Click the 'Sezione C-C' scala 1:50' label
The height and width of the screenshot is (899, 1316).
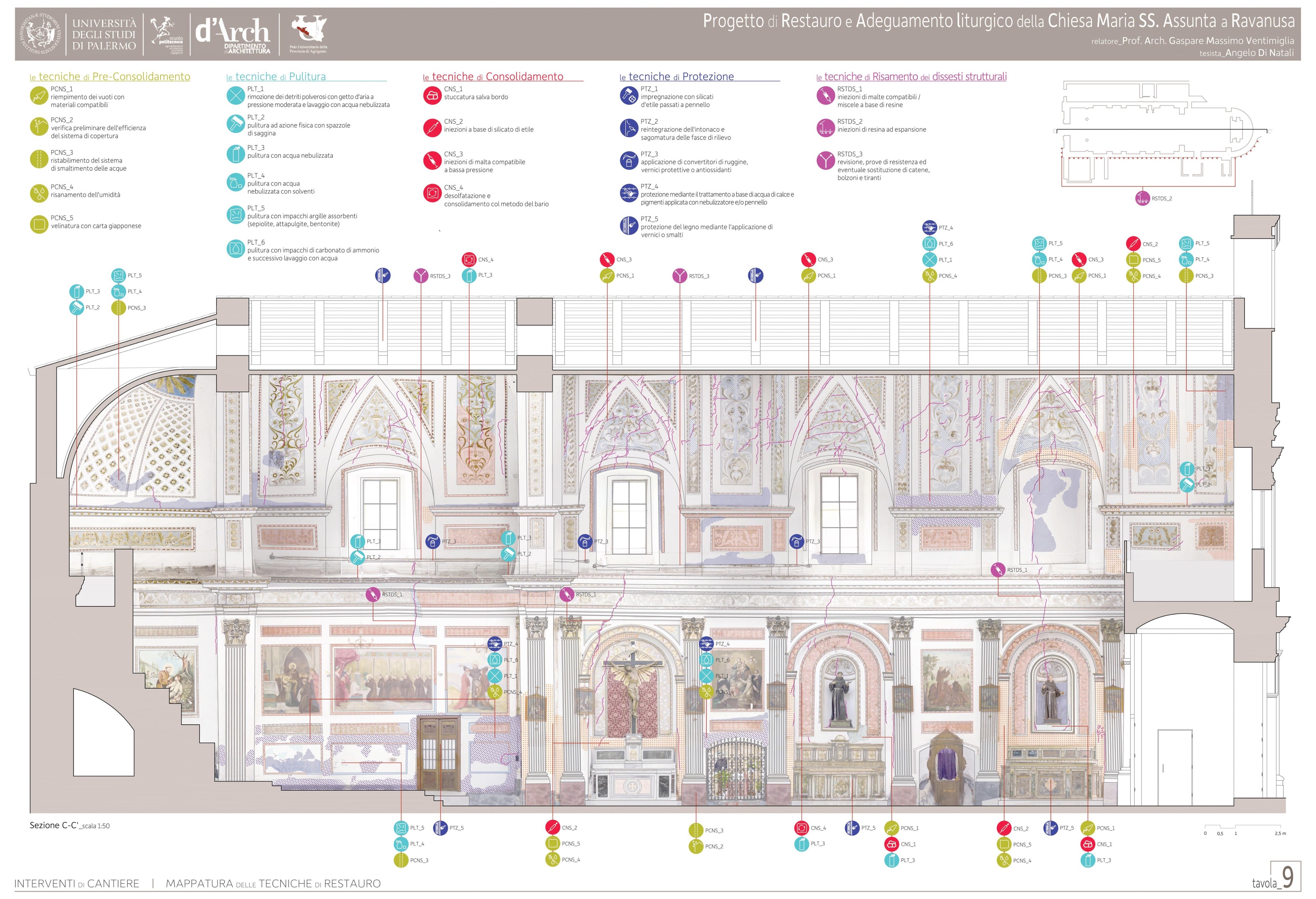(x=70, y=825)
